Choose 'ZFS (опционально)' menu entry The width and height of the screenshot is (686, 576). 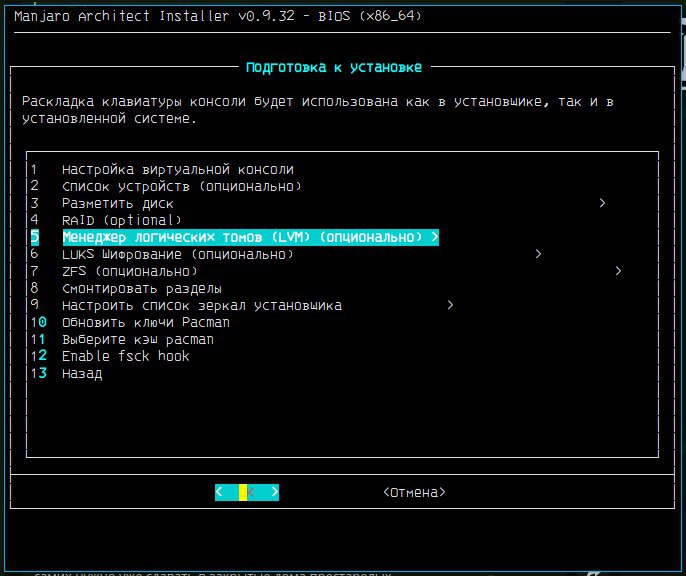pyautogui.click(x=130, y=271)
